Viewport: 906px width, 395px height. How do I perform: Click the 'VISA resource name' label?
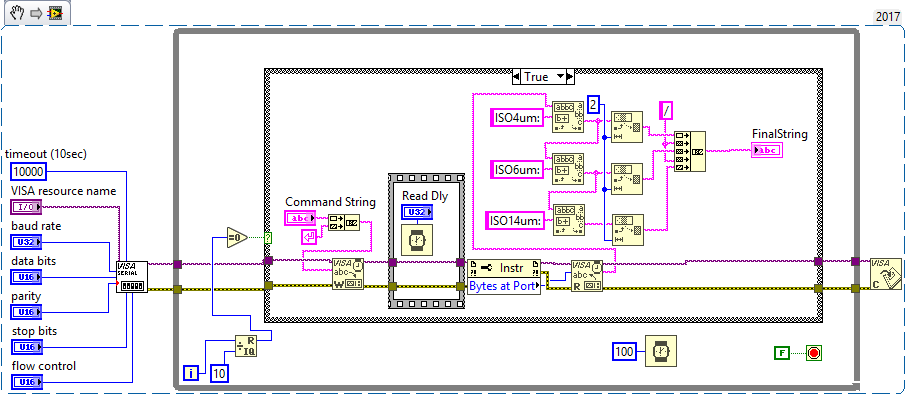pos(64,191)
